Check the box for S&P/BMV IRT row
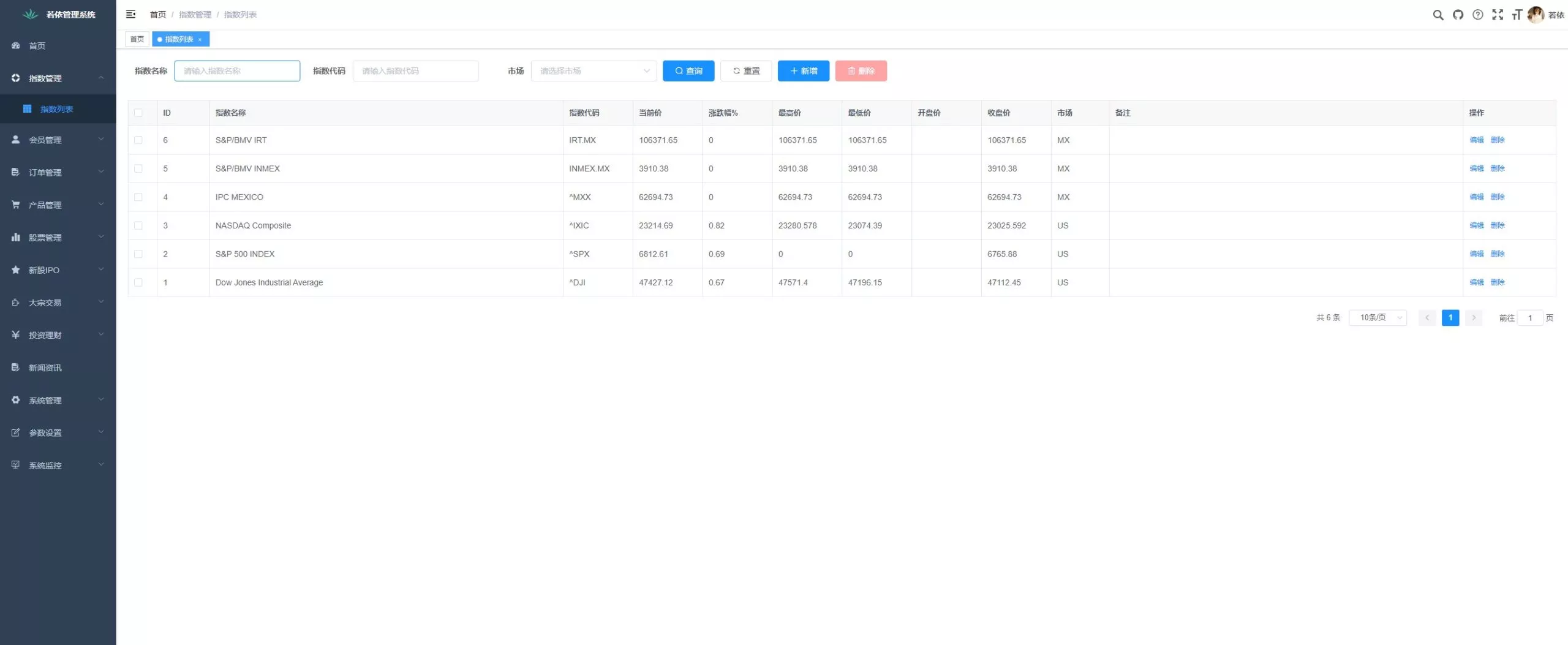This screenshot has height=645, width=1568. pos(138,140)
